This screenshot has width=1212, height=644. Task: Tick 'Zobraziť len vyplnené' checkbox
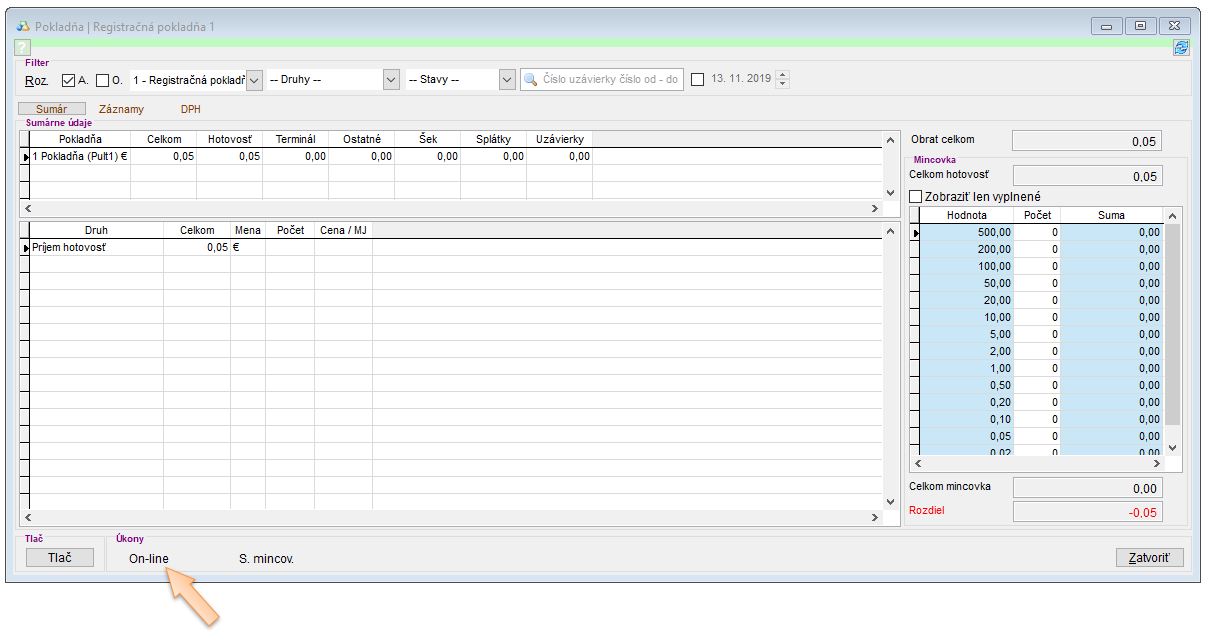[x=915, y=197]
